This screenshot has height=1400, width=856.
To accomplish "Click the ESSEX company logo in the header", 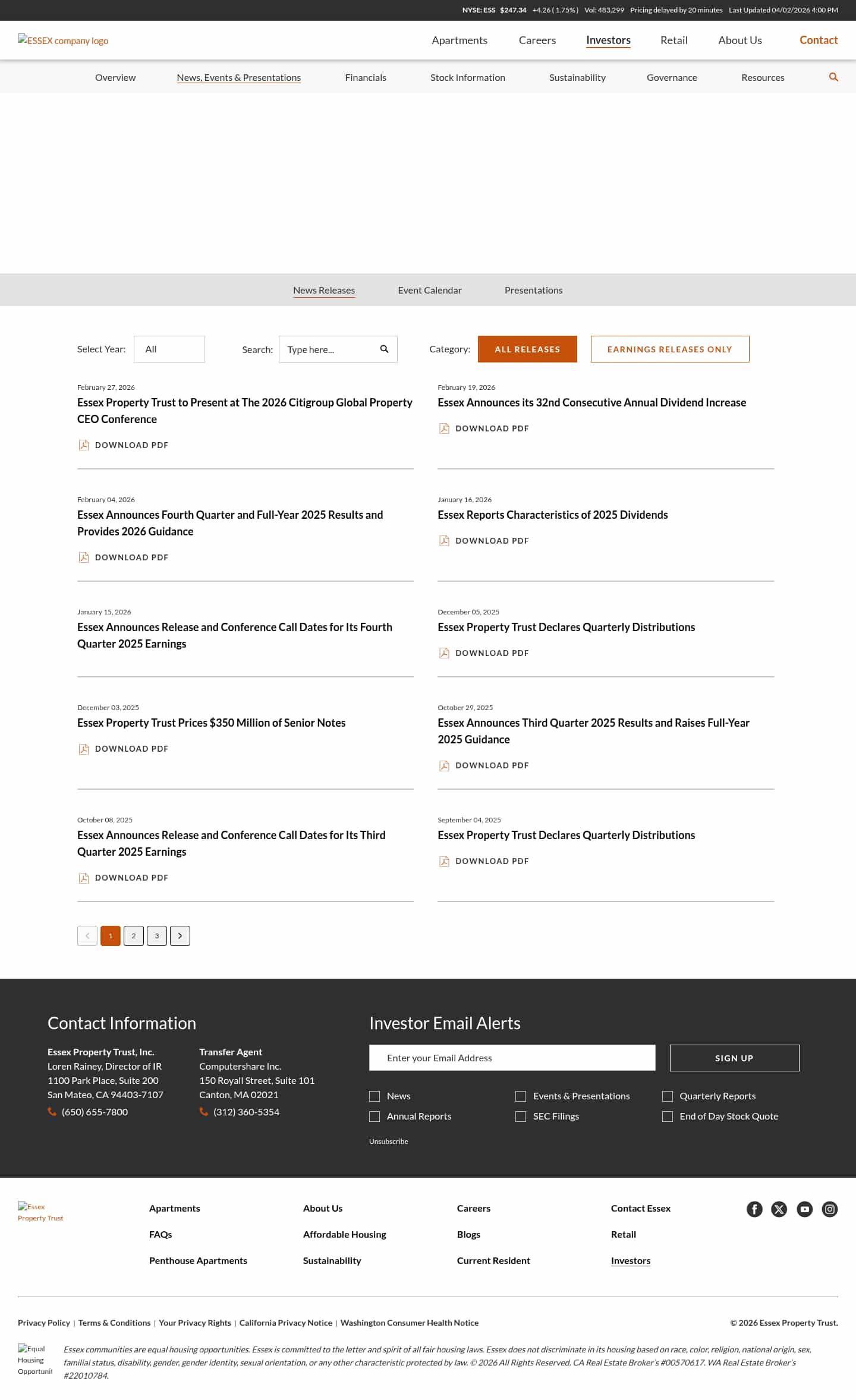I will (63, 40).
